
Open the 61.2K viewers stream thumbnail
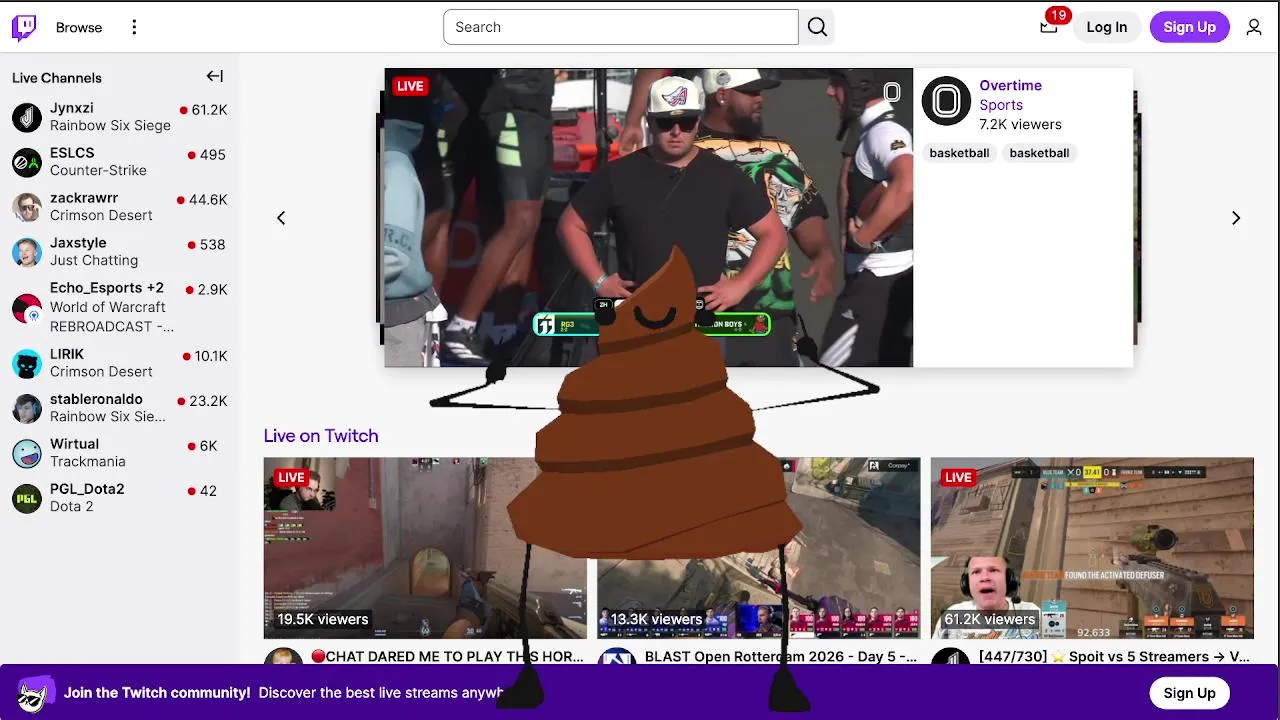(x=1092, y=548)
